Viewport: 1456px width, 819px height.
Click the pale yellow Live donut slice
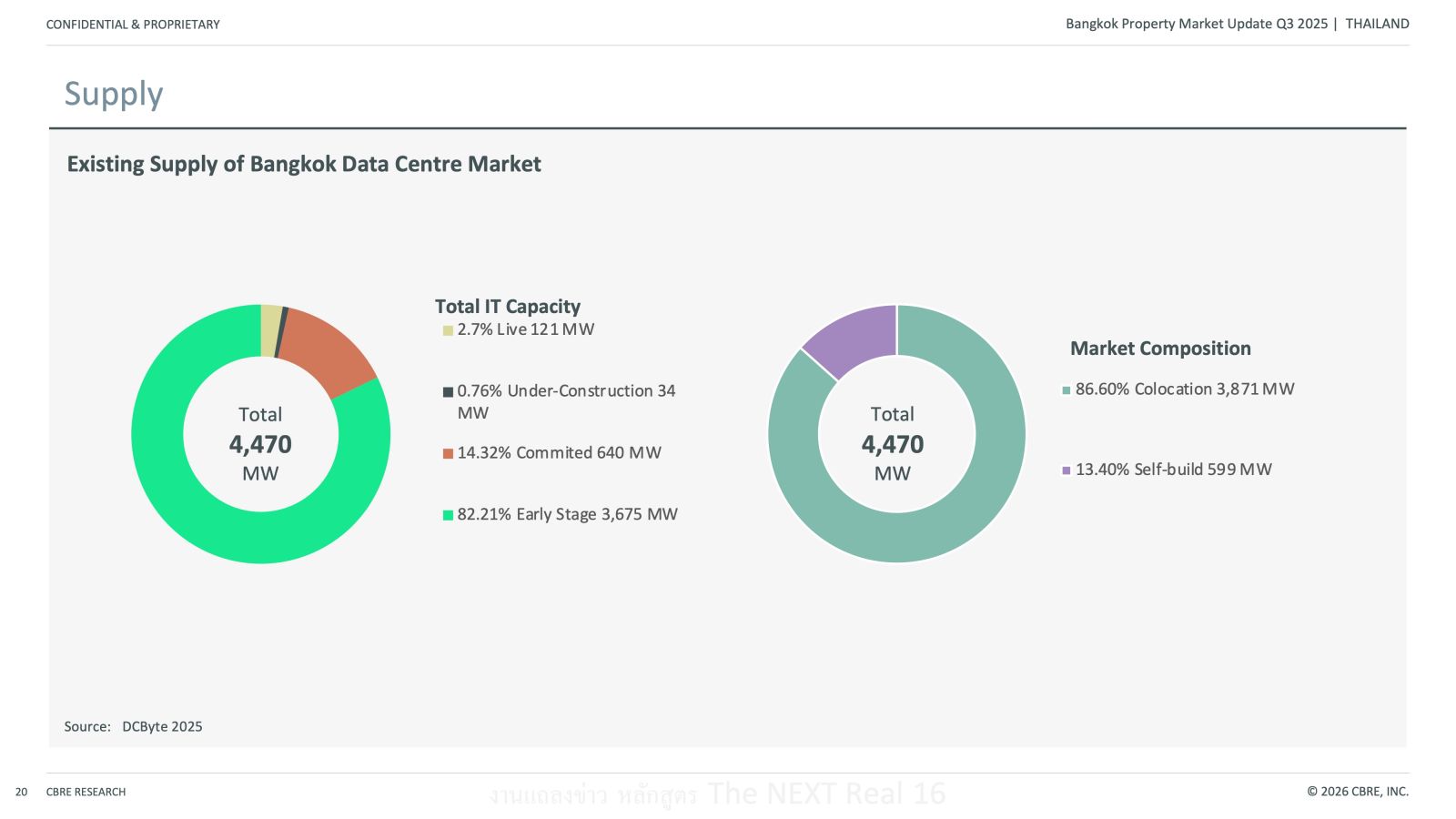click(x=270, y=329)
